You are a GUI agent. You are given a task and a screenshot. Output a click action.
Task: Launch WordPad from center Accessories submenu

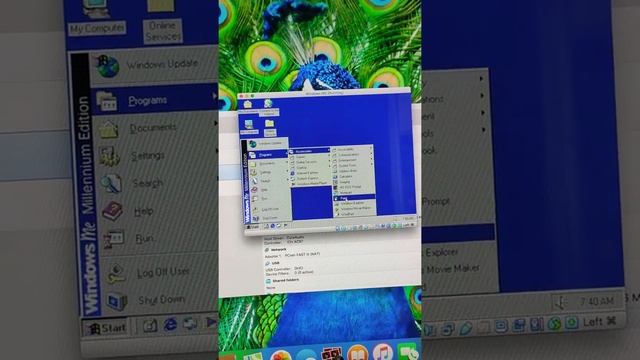[x=355, y=214]
